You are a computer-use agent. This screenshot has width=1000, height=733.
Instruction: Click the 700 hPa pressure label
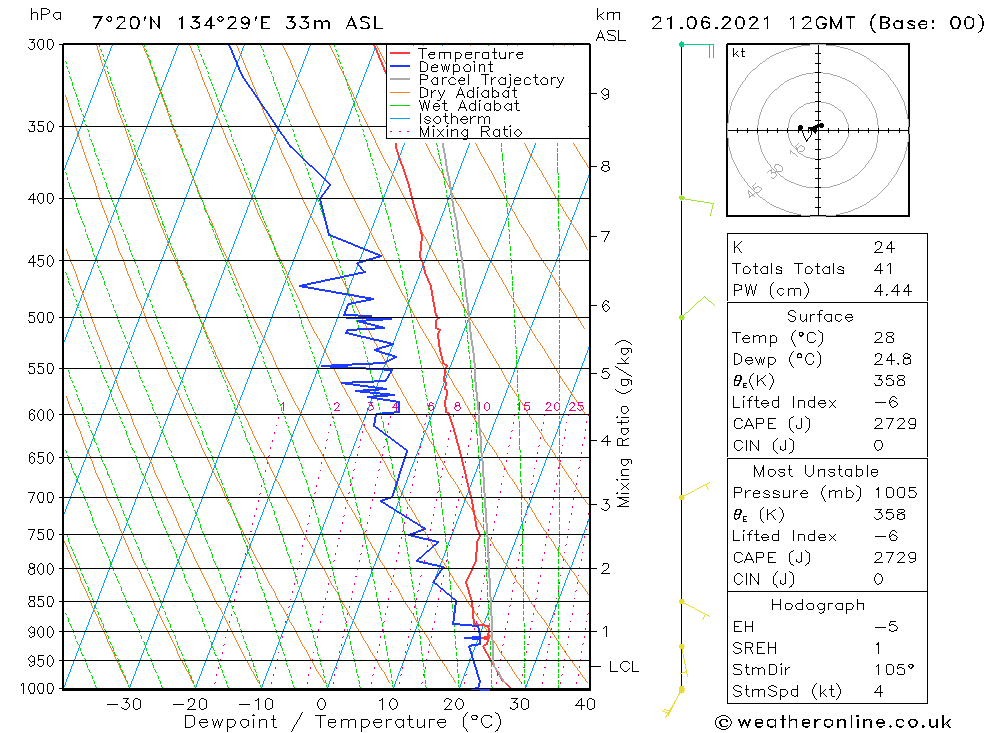(41, 498)
